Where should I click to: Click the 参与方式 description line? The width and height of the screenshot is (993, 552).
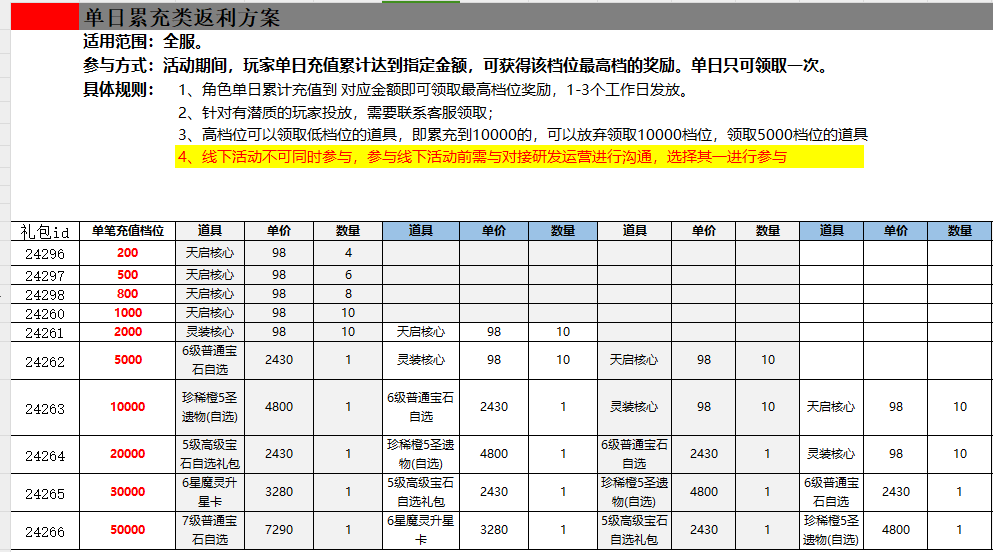coord(456,65)
